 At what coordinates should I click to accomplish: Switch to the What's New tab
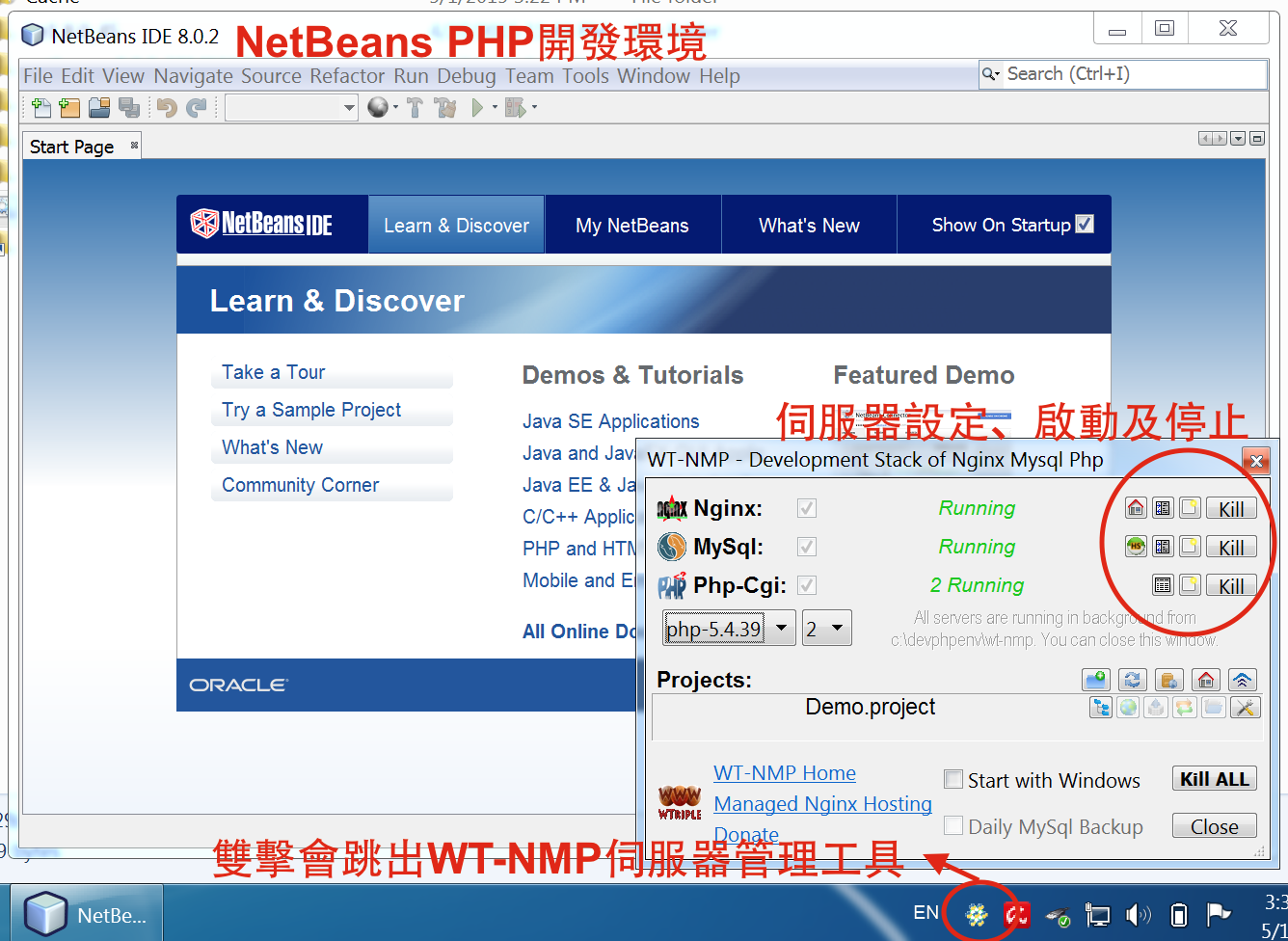[809, 225]
